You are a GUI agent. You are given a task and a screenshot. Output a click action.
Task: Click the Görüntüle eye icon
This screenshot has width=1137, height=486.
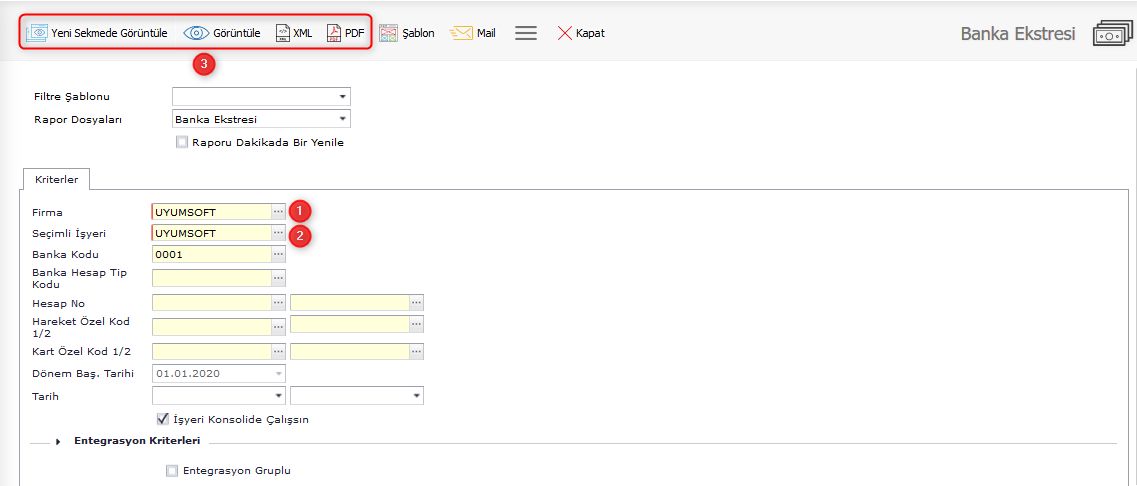tap(197, 33)
